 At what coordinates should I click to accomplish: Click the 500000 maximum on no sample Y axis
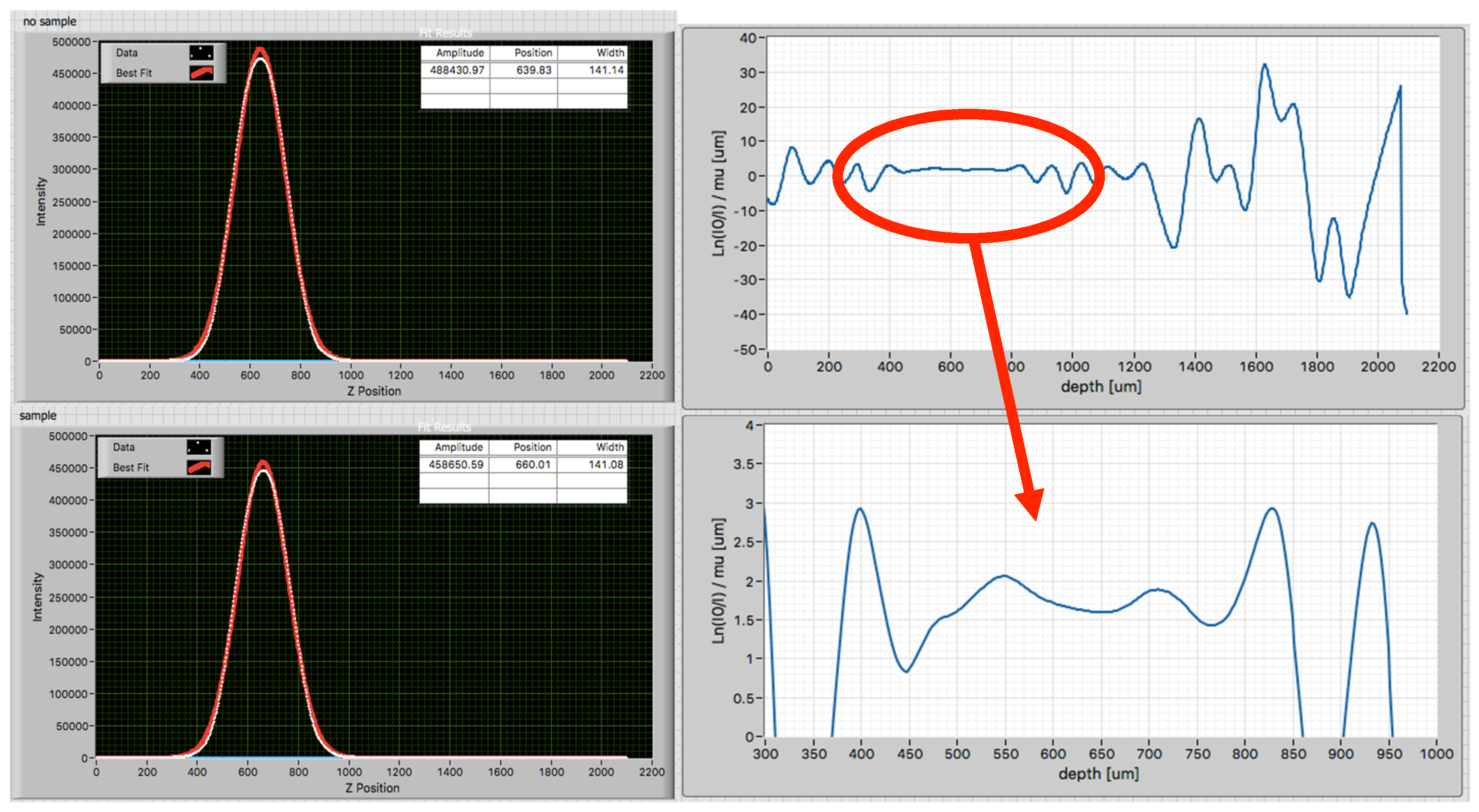tap(71, 42)
